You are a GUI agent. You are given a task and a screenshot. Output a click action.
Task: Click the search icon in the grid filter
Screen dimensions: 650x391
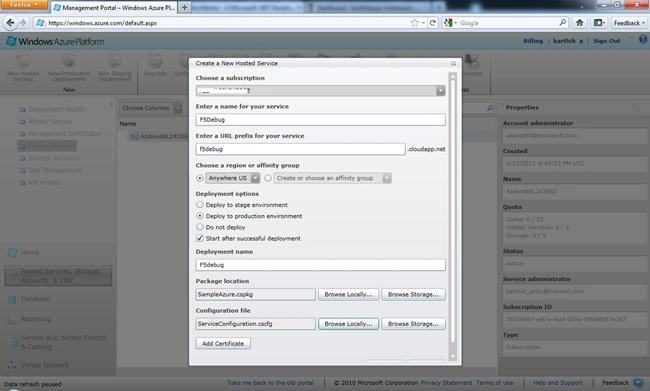pos(490,108)
